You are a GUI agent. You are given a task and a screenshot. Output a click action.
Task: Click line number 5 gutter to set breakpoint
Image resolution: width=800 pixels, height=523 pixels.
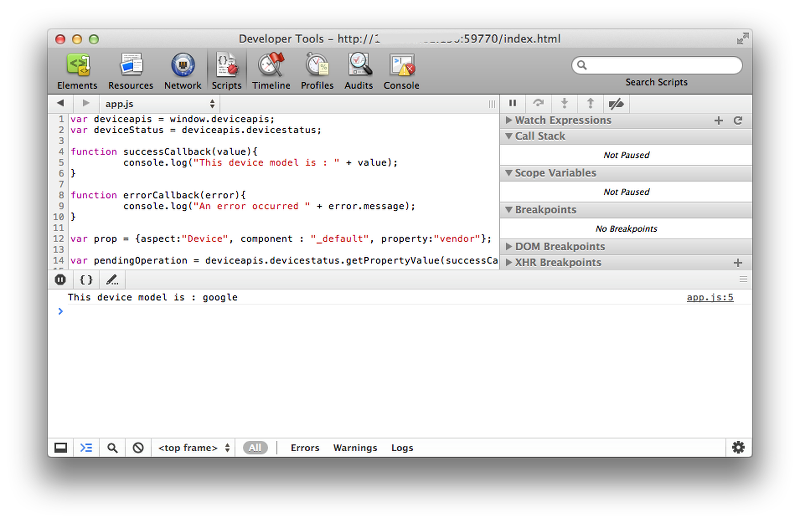[x=61, y=163]
